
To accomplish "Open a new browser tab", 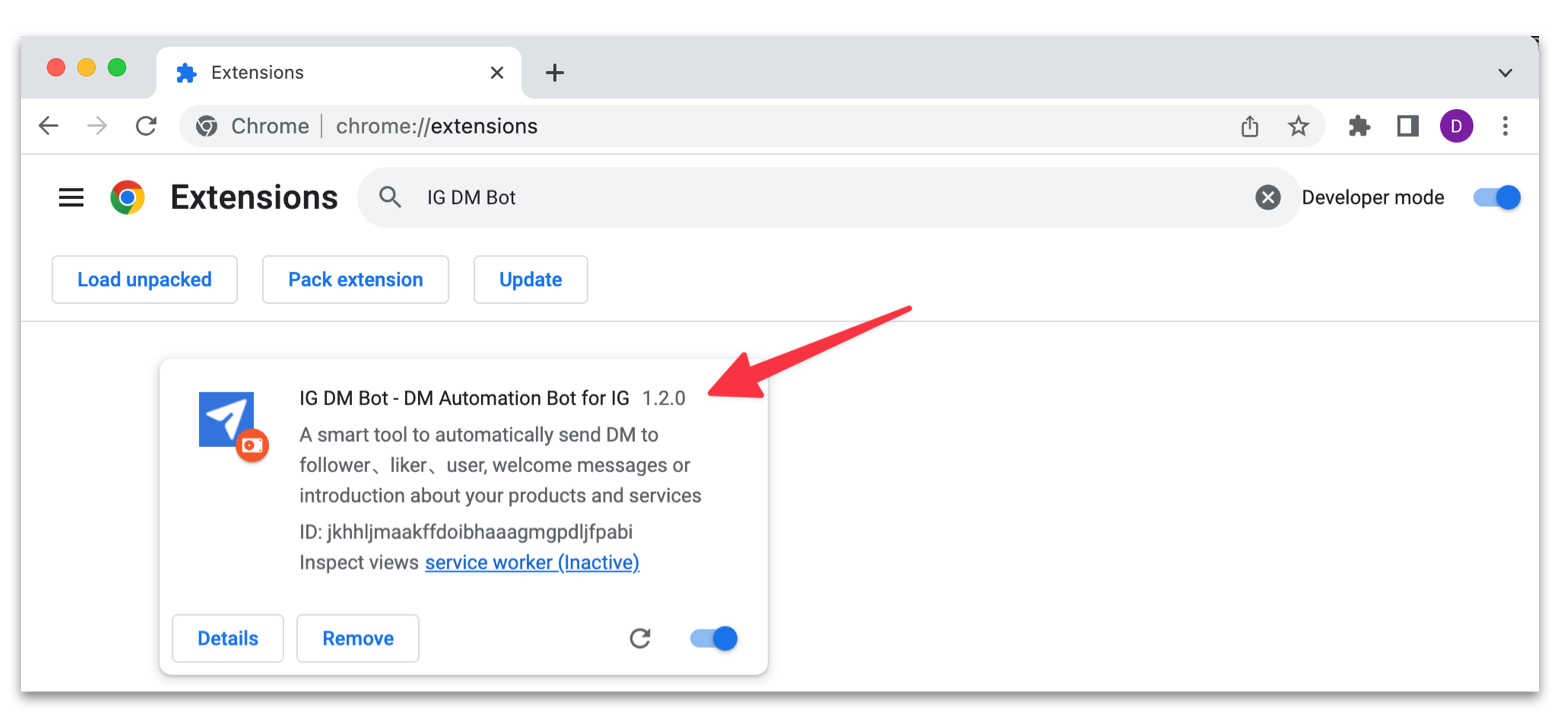I will (x=554, y=72).
